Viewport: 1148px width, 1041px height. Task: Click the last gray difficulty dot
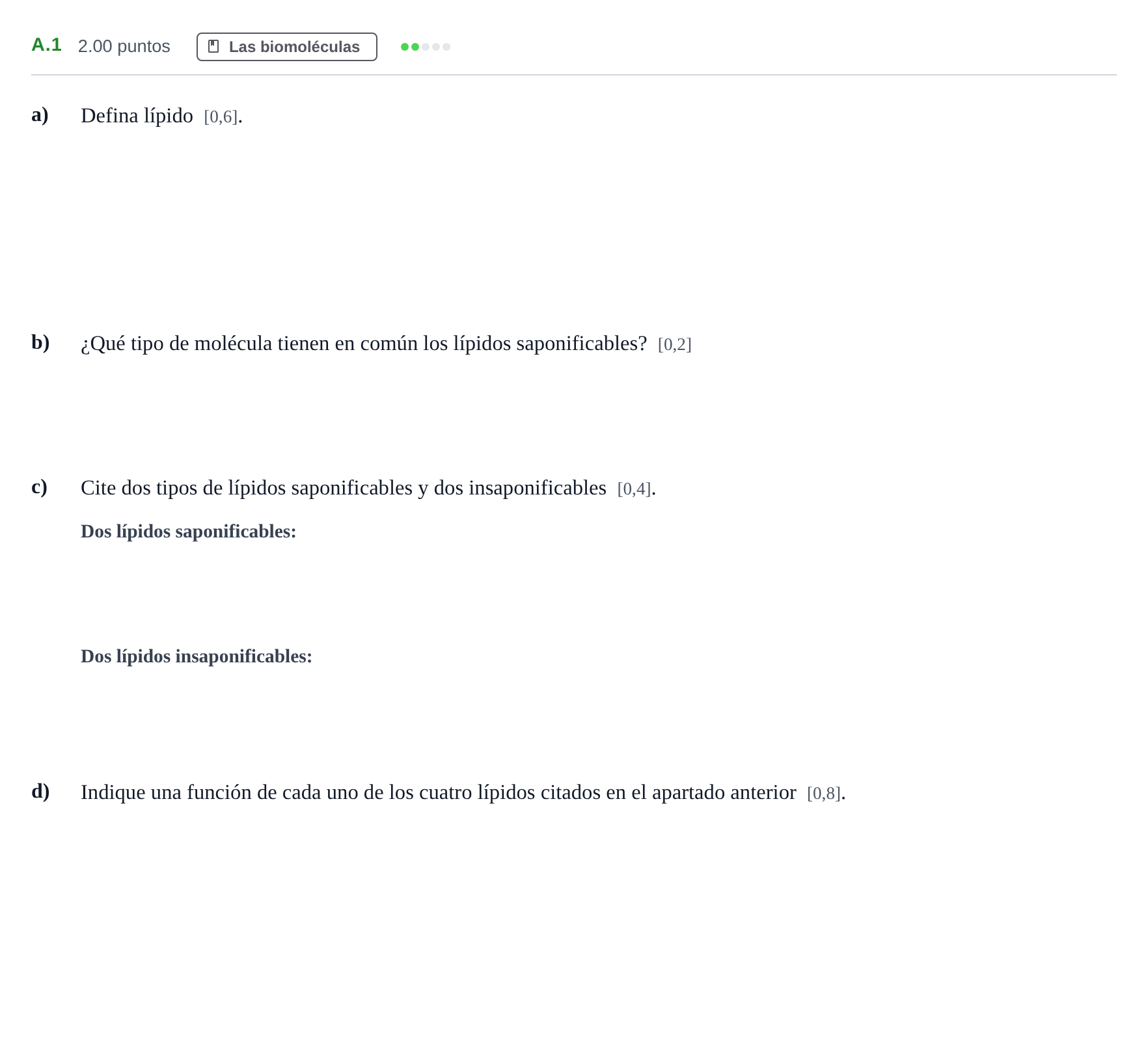tap(446, 47)
